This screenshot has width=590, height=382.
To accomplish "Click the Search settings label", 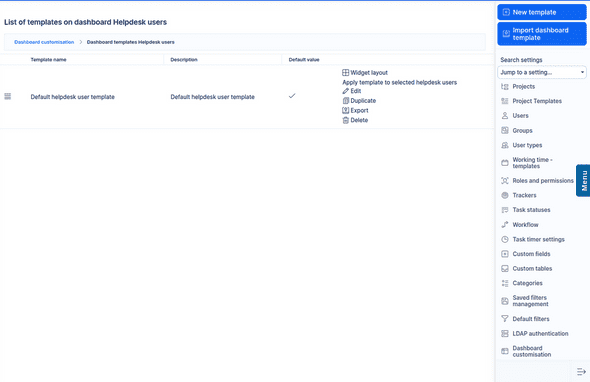I will (521, 60).
